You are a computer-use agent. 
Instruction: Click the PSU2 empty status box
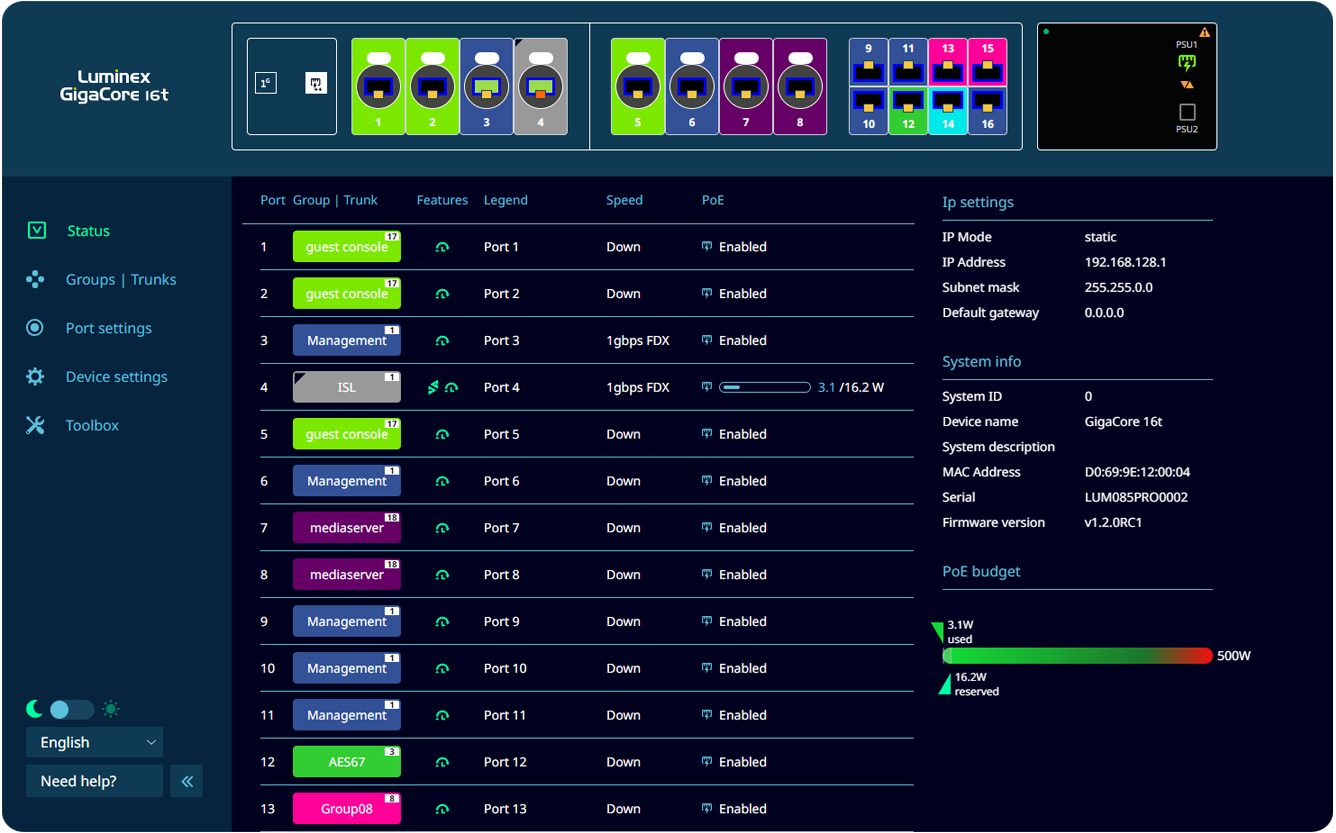tap(1187, 112)
